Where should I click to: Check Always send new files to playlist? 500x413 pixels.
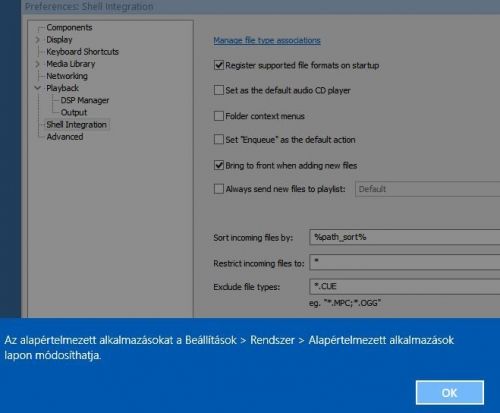coord(219,189)
